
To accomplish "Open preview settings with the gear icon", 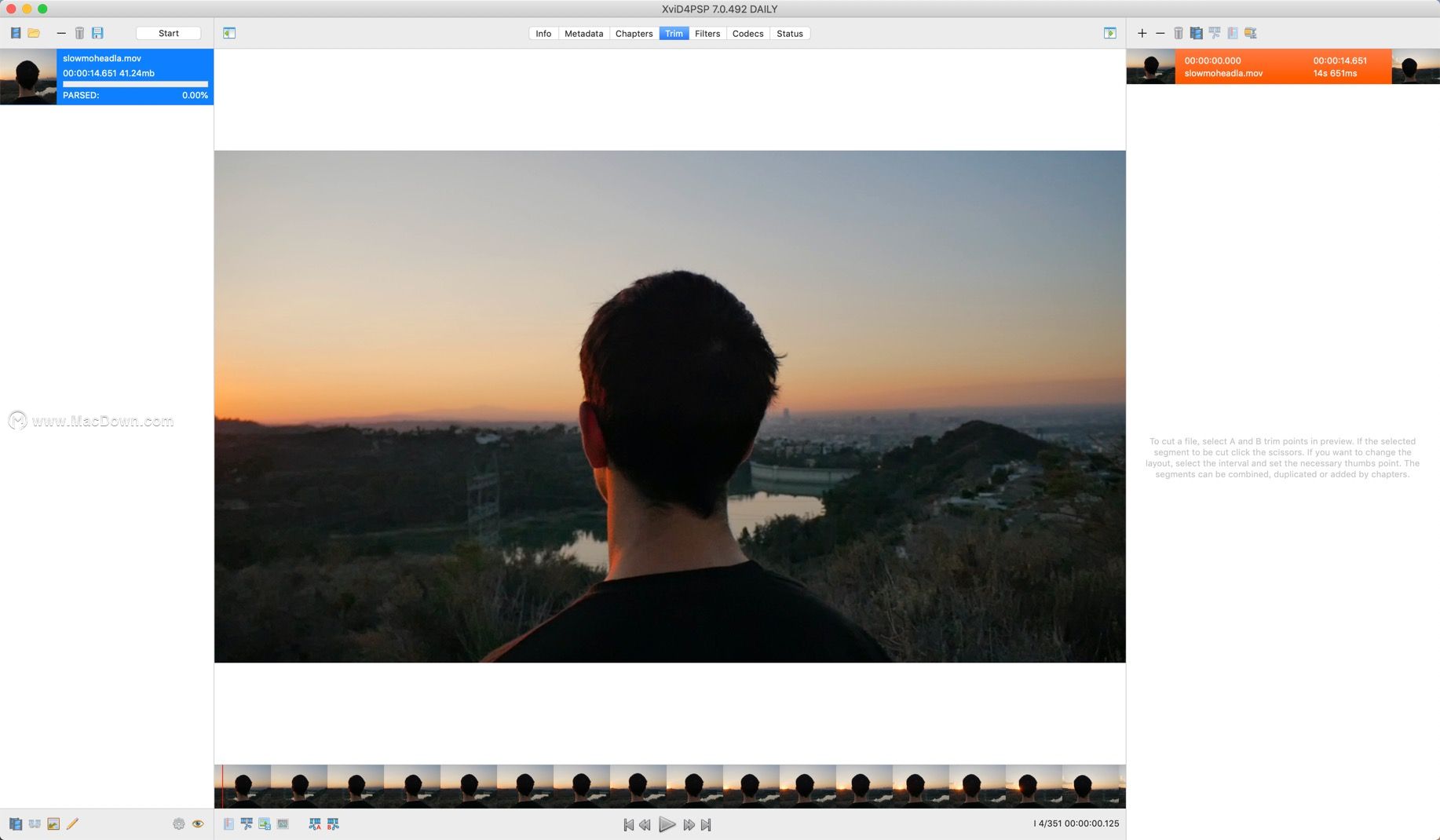I will coord(179,824).
